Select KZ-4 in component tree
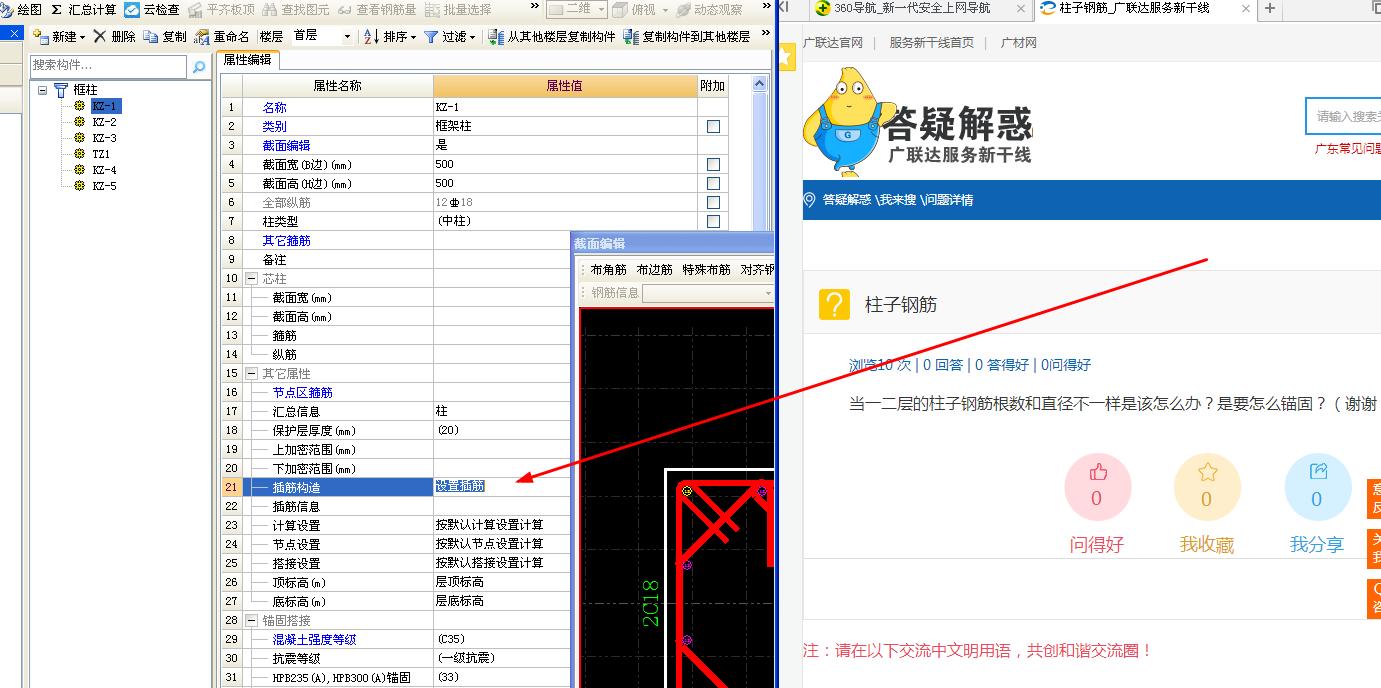The width and height of the screenshot is (1381, 688). (104, 170)
